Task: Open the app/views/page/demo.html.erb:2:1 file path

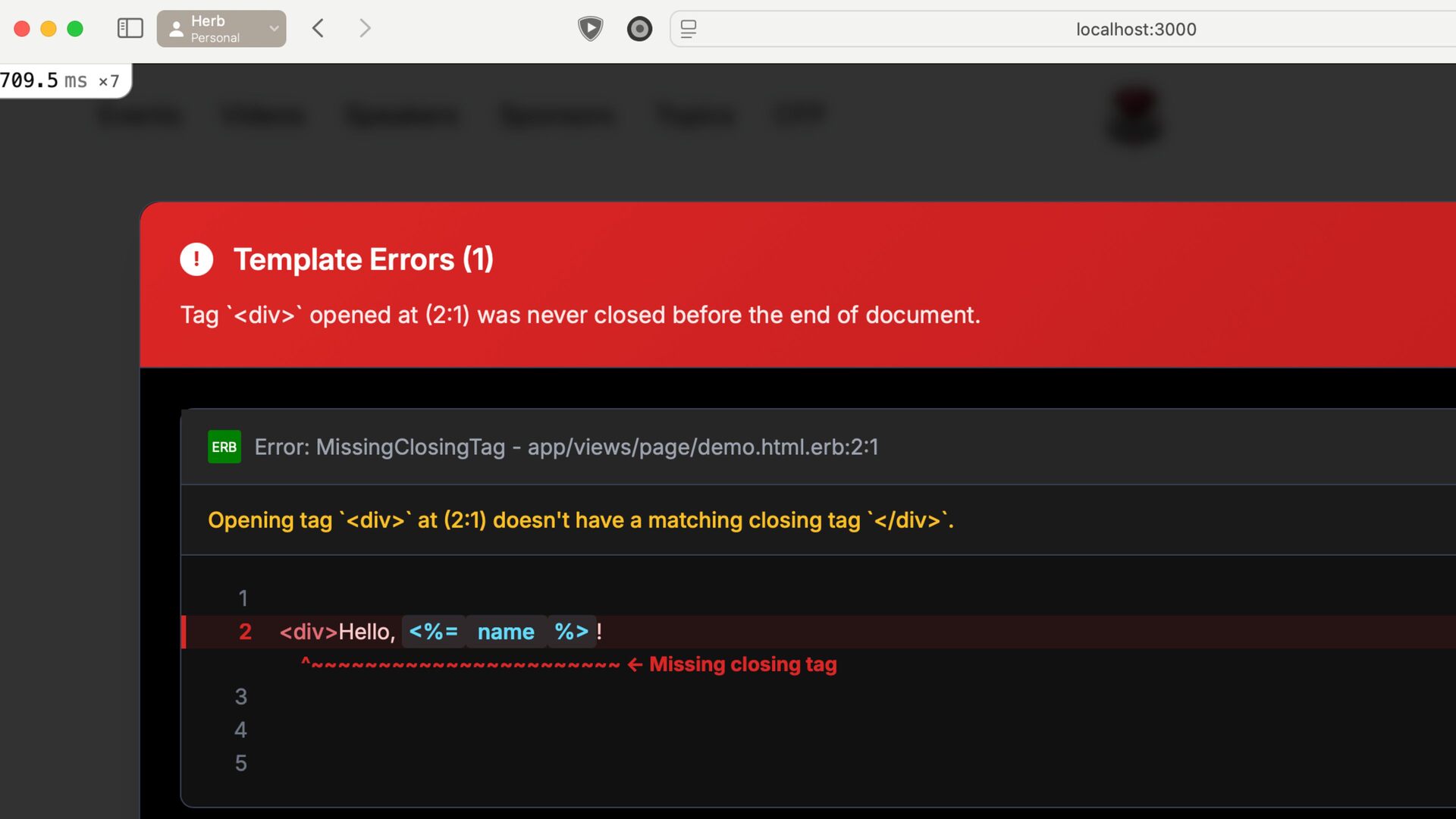Action: [702, 447]
